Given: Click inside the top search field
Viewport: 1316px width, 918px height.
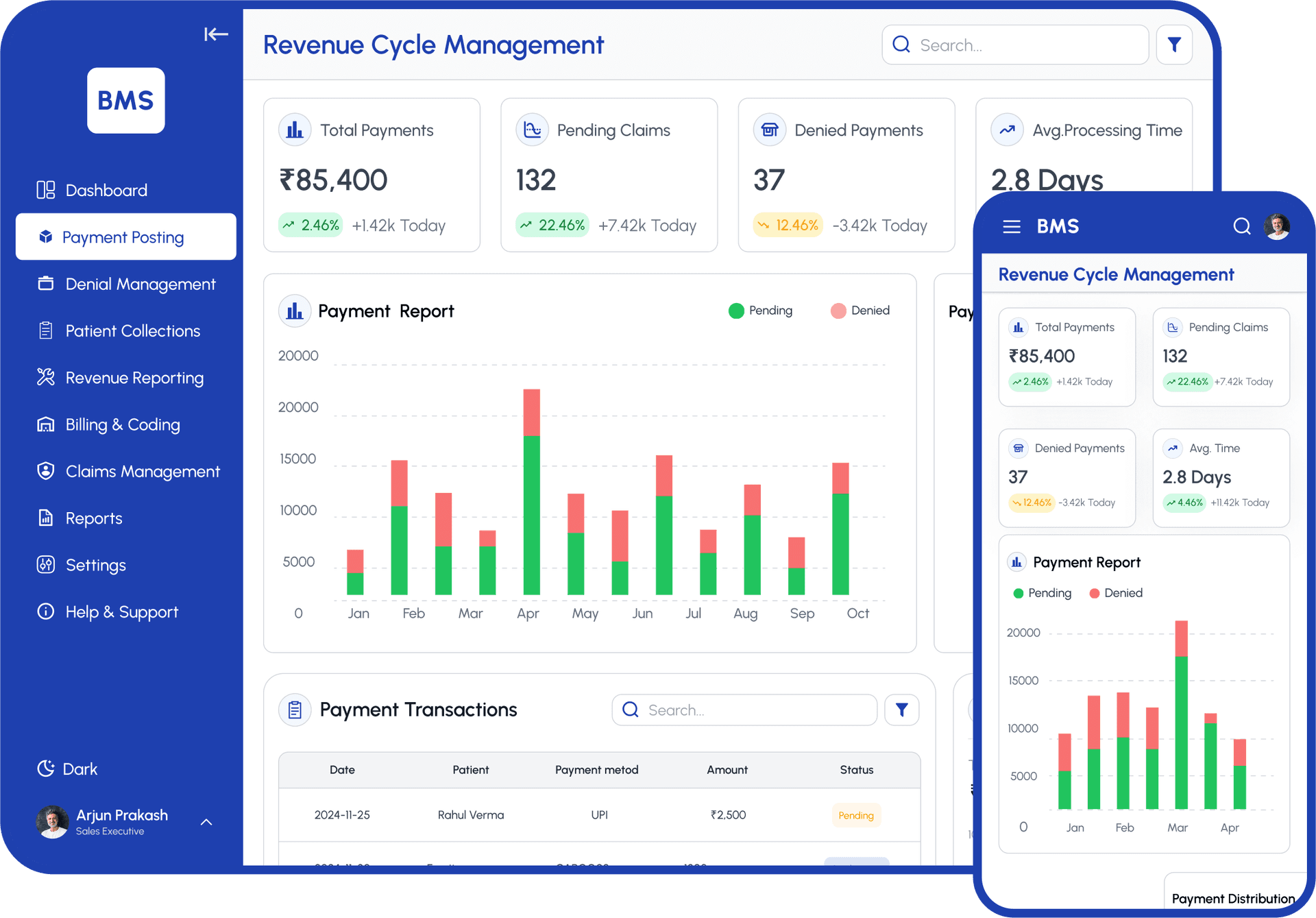Looking at the screenshot, I should [x=1014, y=45].
